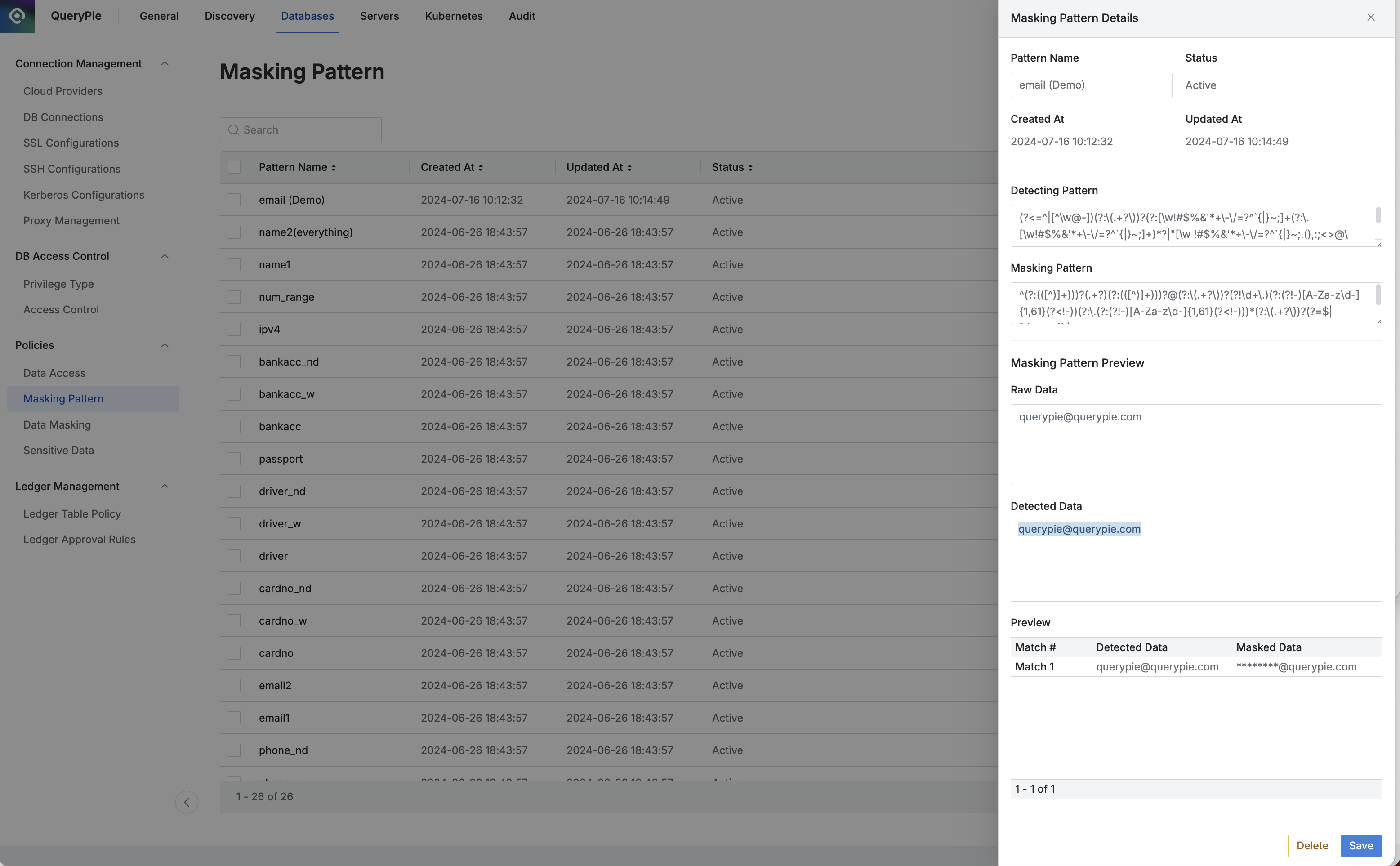Collapse the Ledger Management section
Image resolution: width=1400 pixels, height=866 pixels.
pos(165,486)
